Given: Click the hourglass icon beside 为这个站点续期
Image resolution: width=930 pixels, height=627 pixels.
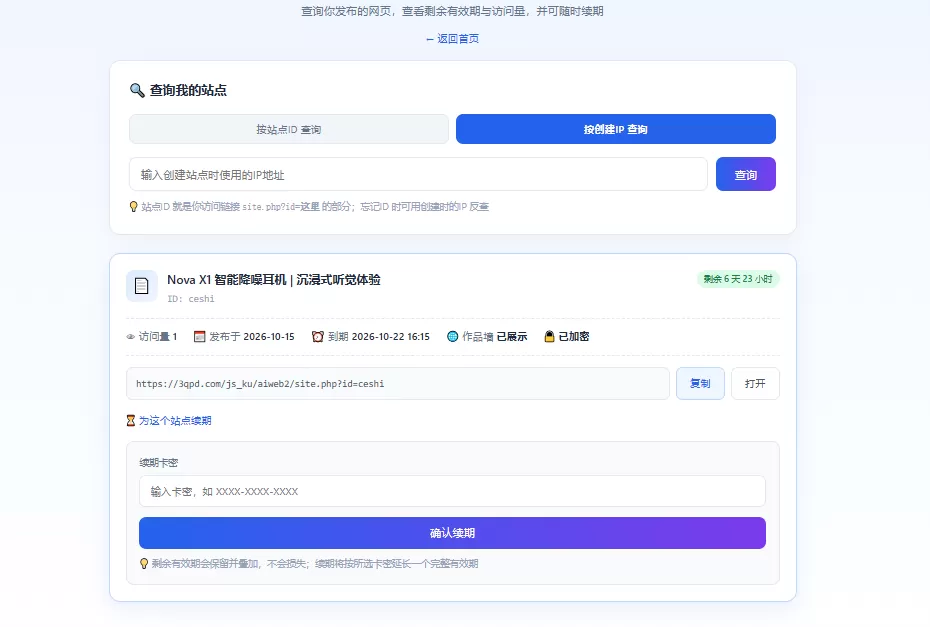Looking at the screenshot, I should click(131, 421).
